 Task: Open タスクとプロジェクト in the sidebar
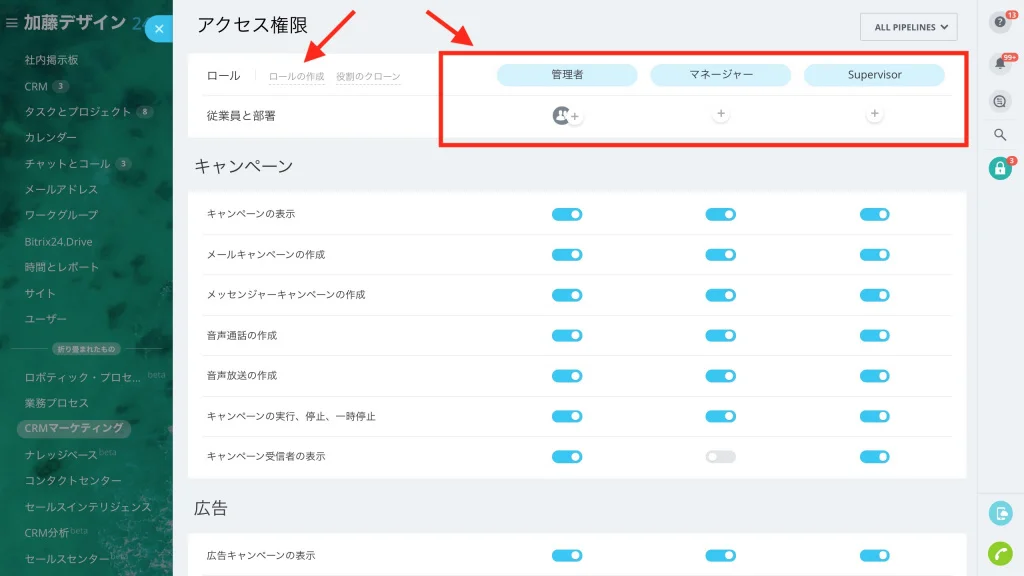78,112
